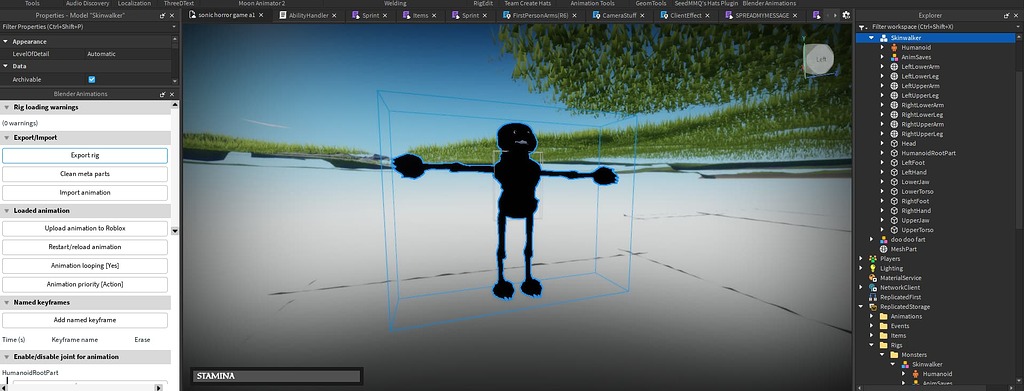Collapse the Data properties section
The height and width of the screenshot is (391, 1024).
[6, 67]
